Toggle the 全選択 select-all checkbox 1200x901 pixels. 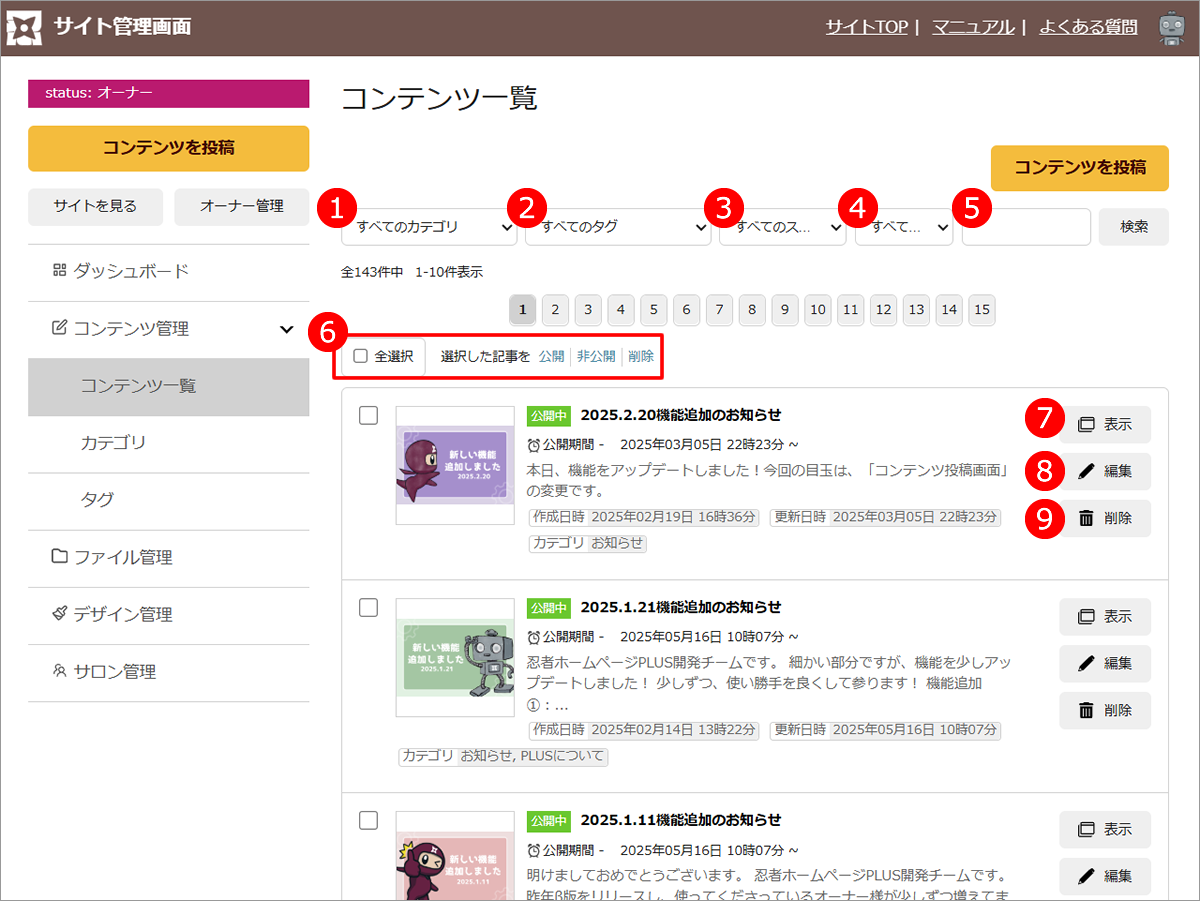click(361, 356)
